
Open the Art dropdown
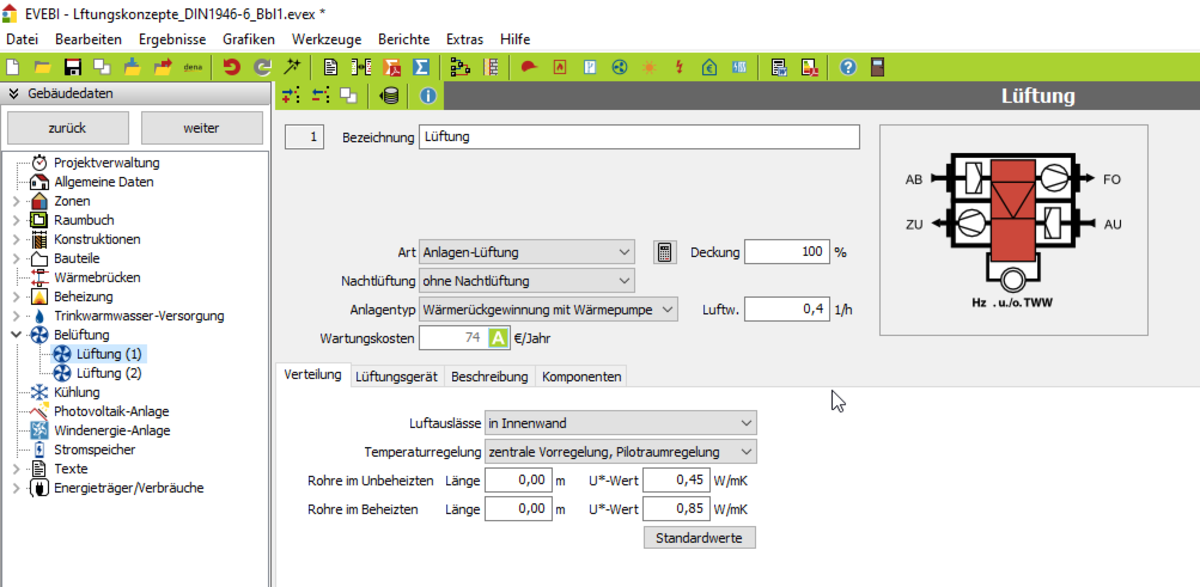click(x=527, y=252)
